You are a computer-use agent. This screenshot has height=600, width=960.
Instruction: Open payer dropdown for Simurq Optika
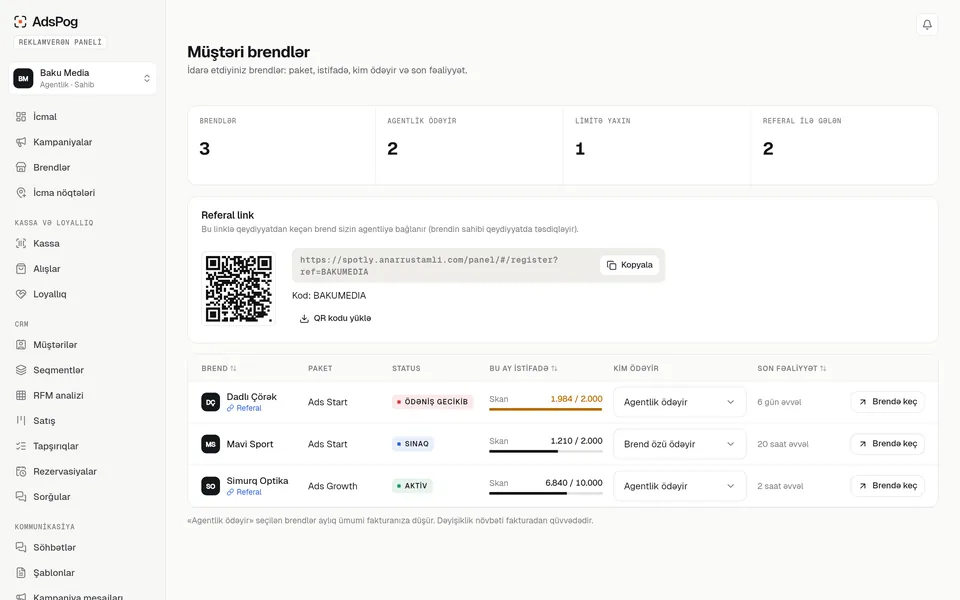click(x=680, y=486)
